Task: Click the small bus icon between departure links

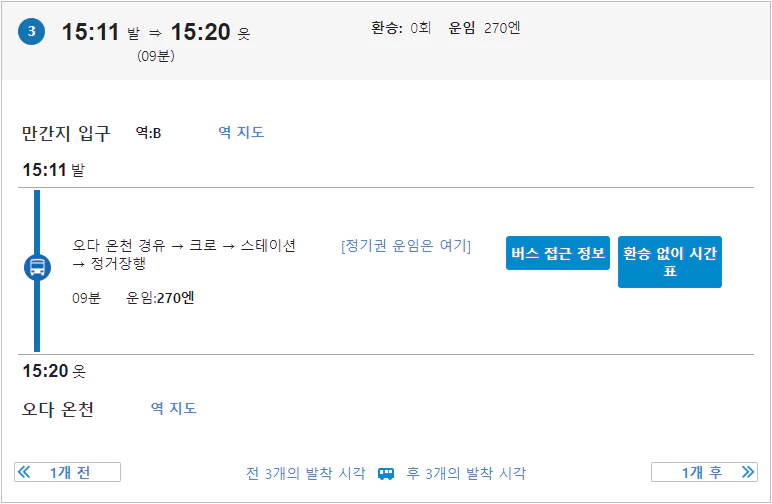Action: tap(386, 473)
